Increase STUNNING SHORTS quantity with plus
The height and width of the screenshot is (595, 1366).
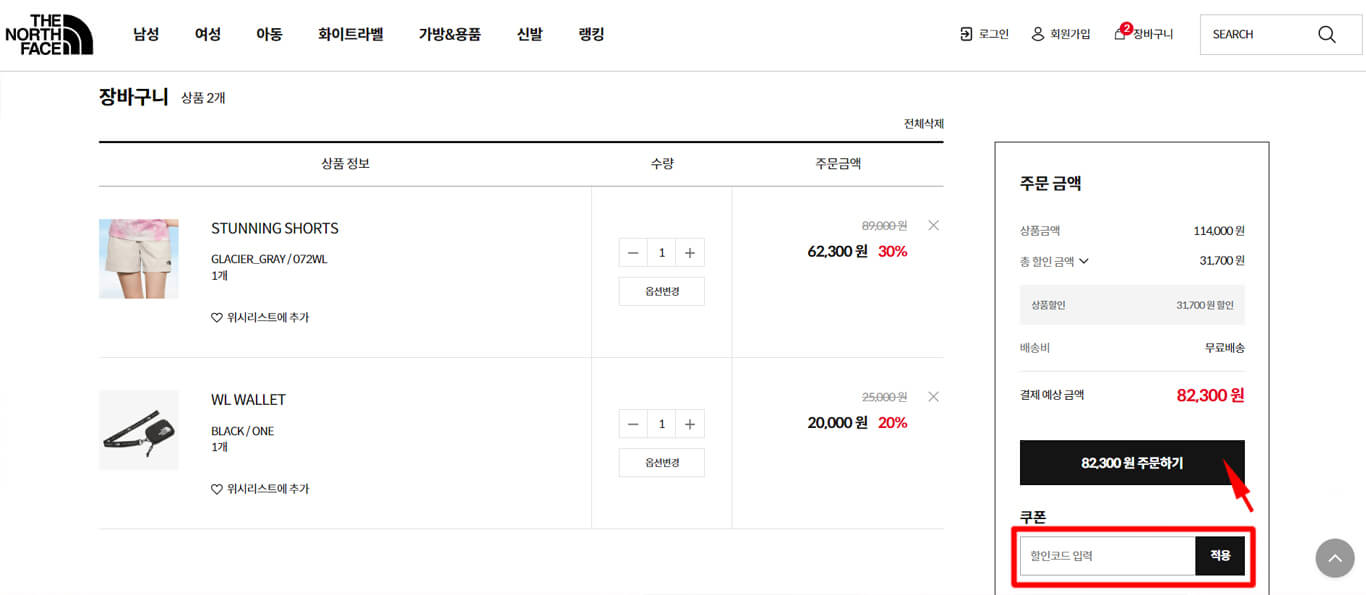[x=690, y=253]
